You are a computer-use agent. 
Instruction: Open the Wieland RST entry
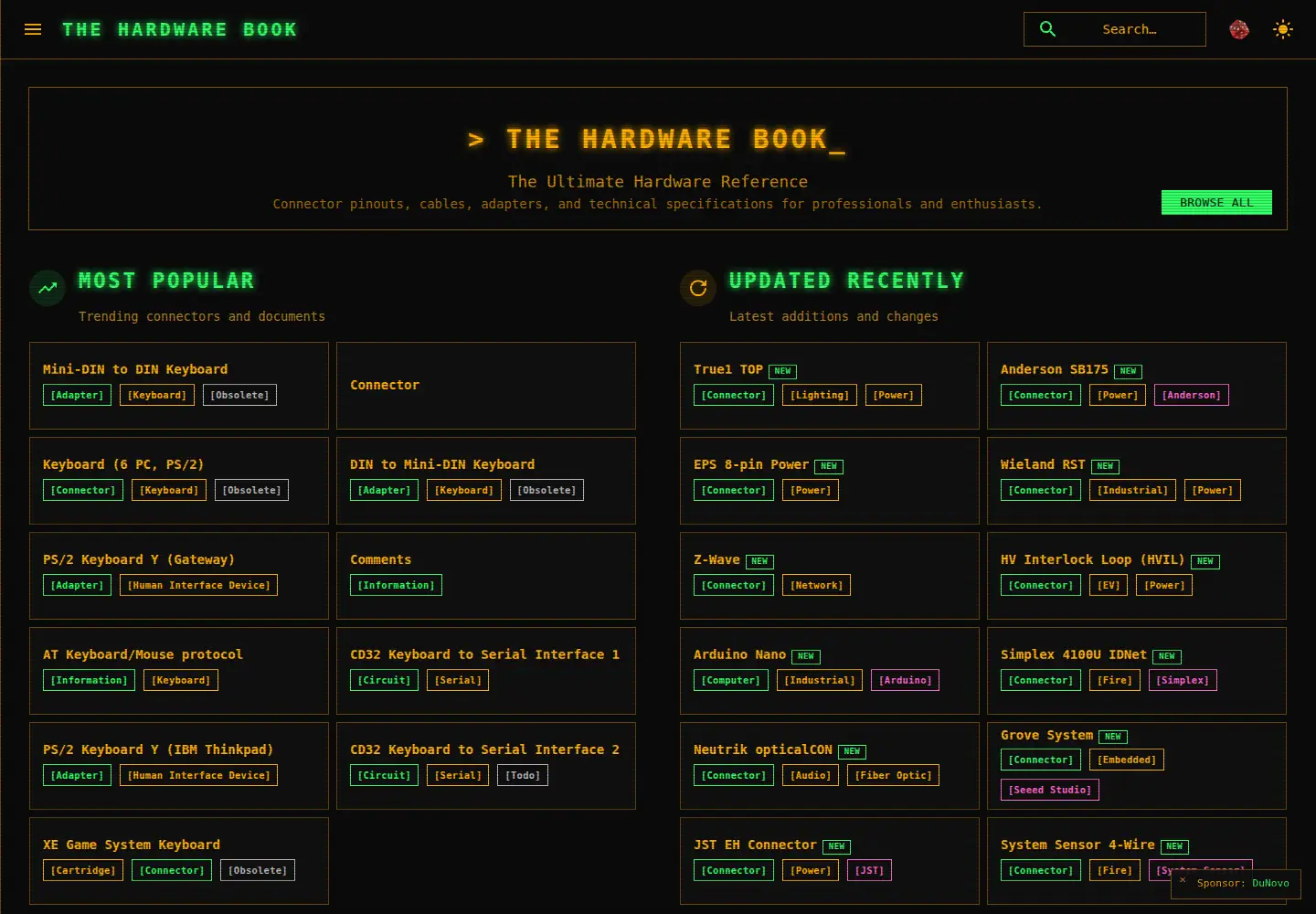point(1137,481)
